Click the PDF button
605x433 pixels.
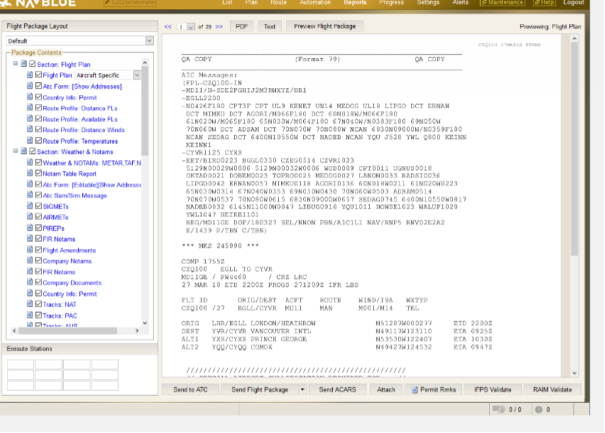tap(242, 27)
